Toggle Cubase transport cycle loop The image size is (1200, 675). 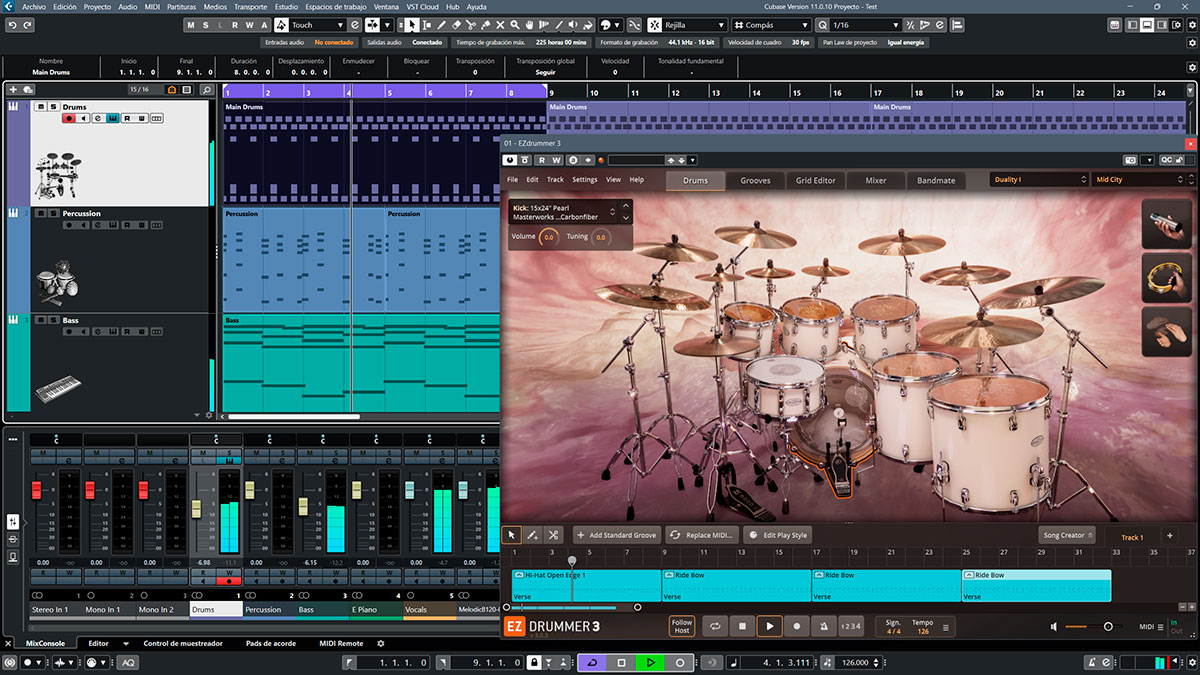592,663
